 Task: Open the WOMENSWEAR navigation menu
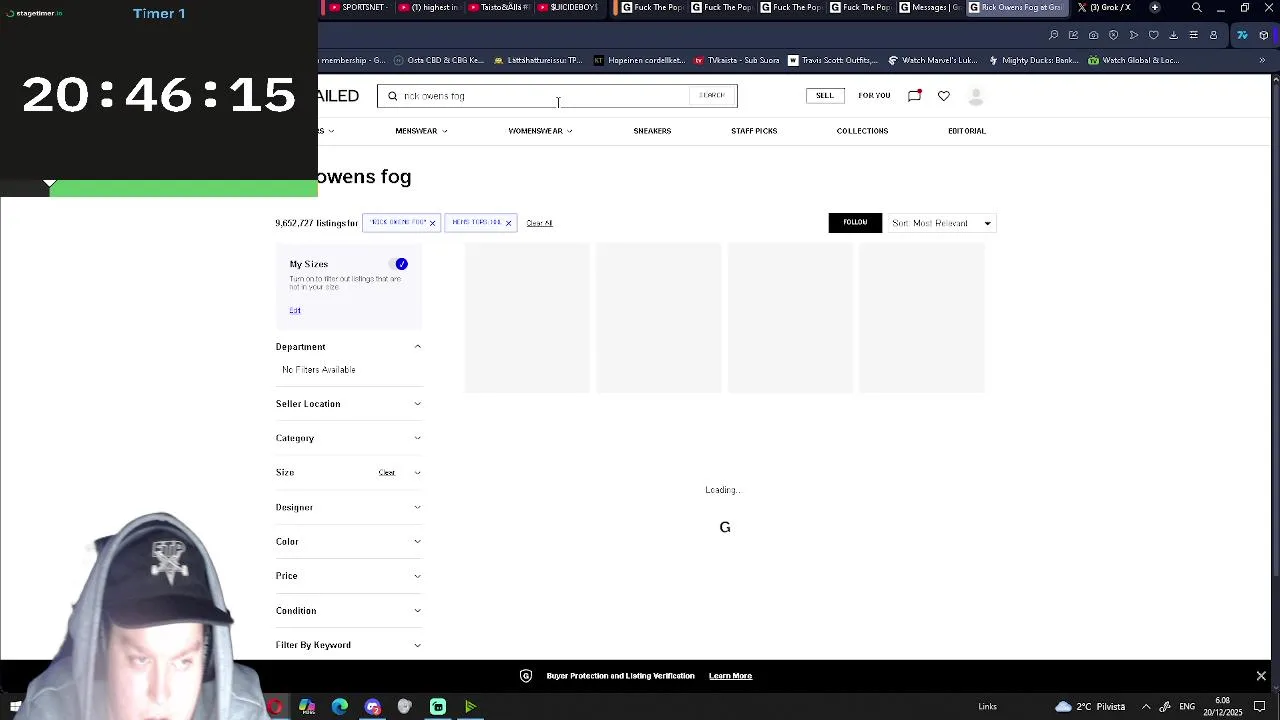pyautogui.click(x=540, y=131)
